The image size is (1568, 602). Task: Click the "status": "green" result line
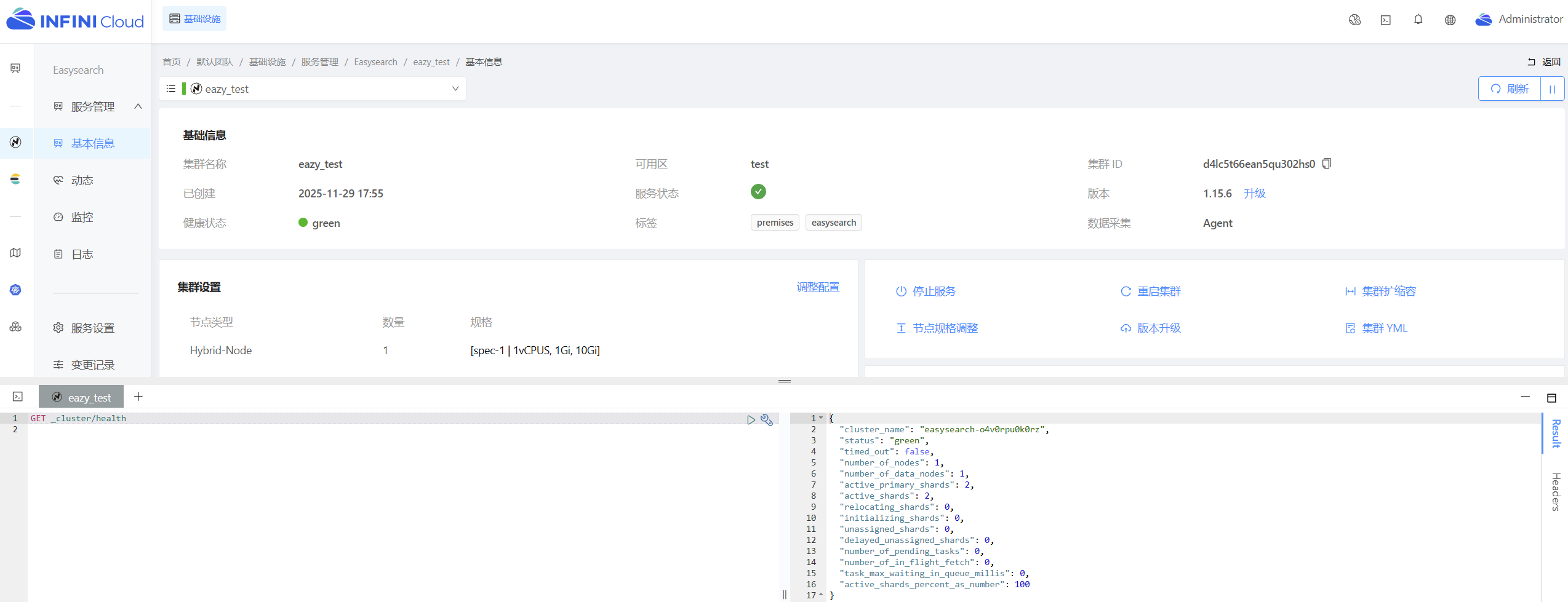coord(884,440)
